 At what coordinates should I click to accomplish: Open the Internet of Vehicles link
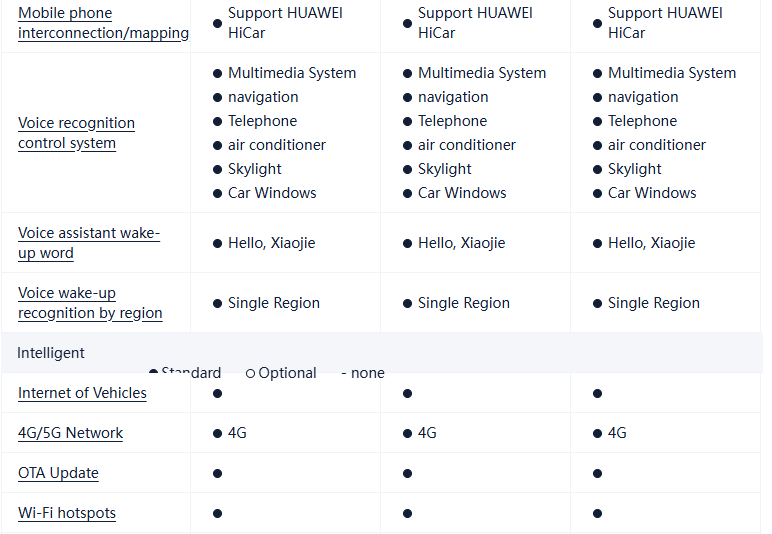(82, 393)
